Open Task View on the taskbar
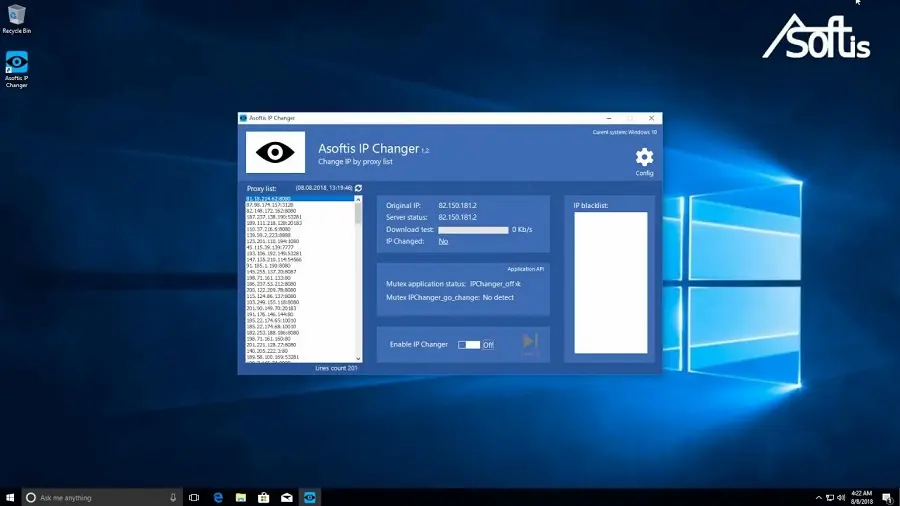Image resolution: width=900 pixels, height=506 pixels. click(194, 497)
